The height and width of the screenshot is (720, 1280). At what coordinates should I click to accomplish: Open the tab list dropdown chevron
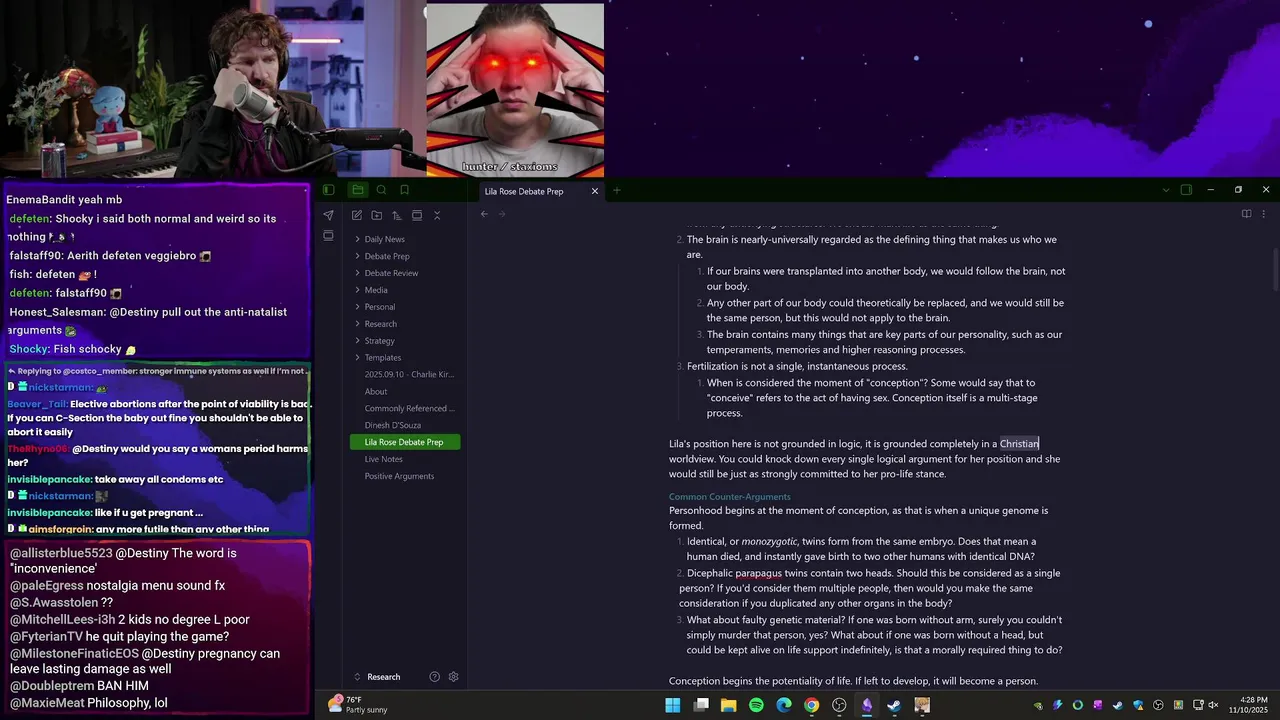[1165, 190]
